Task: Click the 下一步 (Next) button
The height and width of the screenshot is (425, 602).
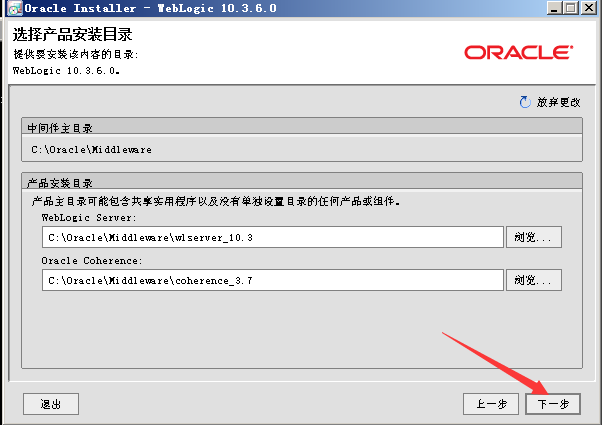Action: [x=553, y=404]
